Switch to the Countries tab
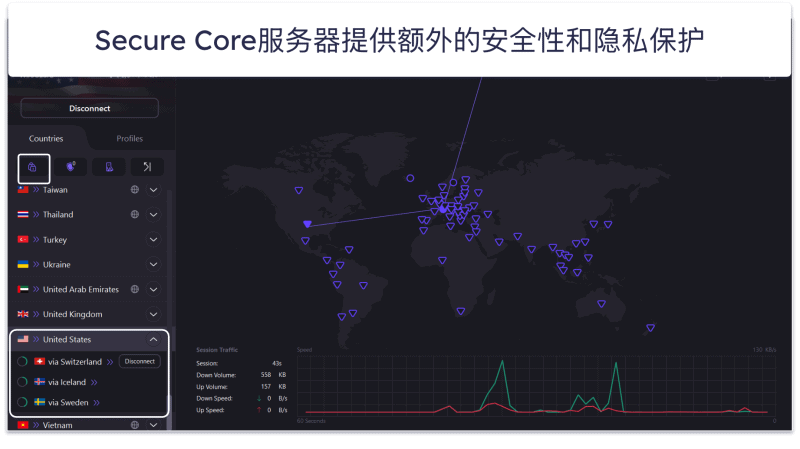This screenshot has width=800, height=449. tap(46, 138)
